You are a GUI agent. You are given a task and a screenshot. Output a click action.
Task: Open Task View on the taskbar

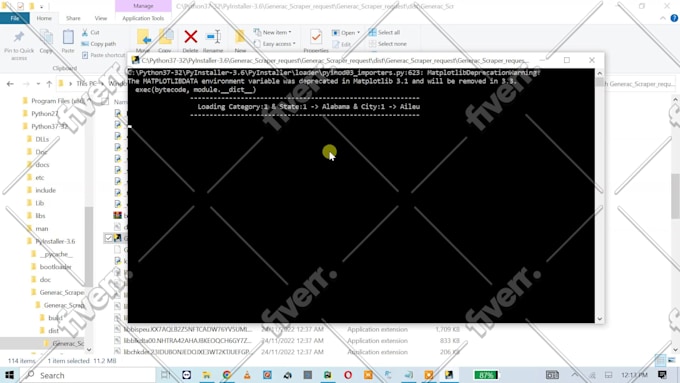(x=166, y=375)
